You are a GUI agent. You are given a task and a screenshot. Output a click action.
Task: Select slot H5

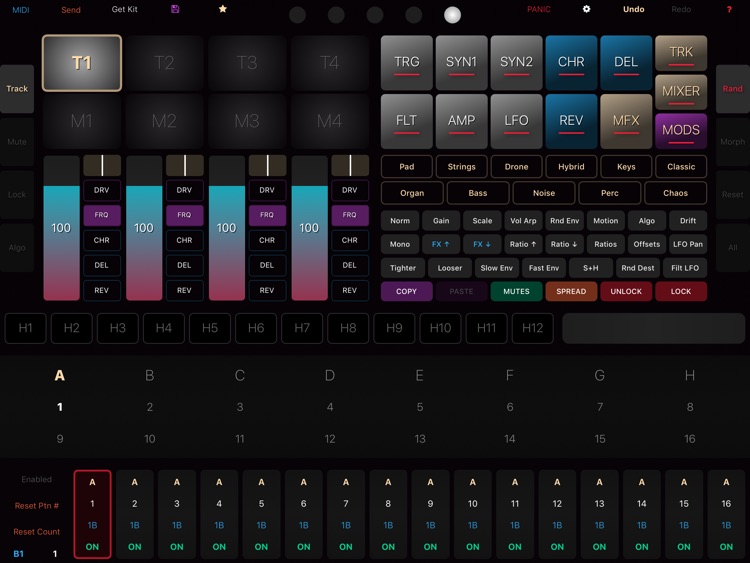pyautogui.click(x=210, y=328)
